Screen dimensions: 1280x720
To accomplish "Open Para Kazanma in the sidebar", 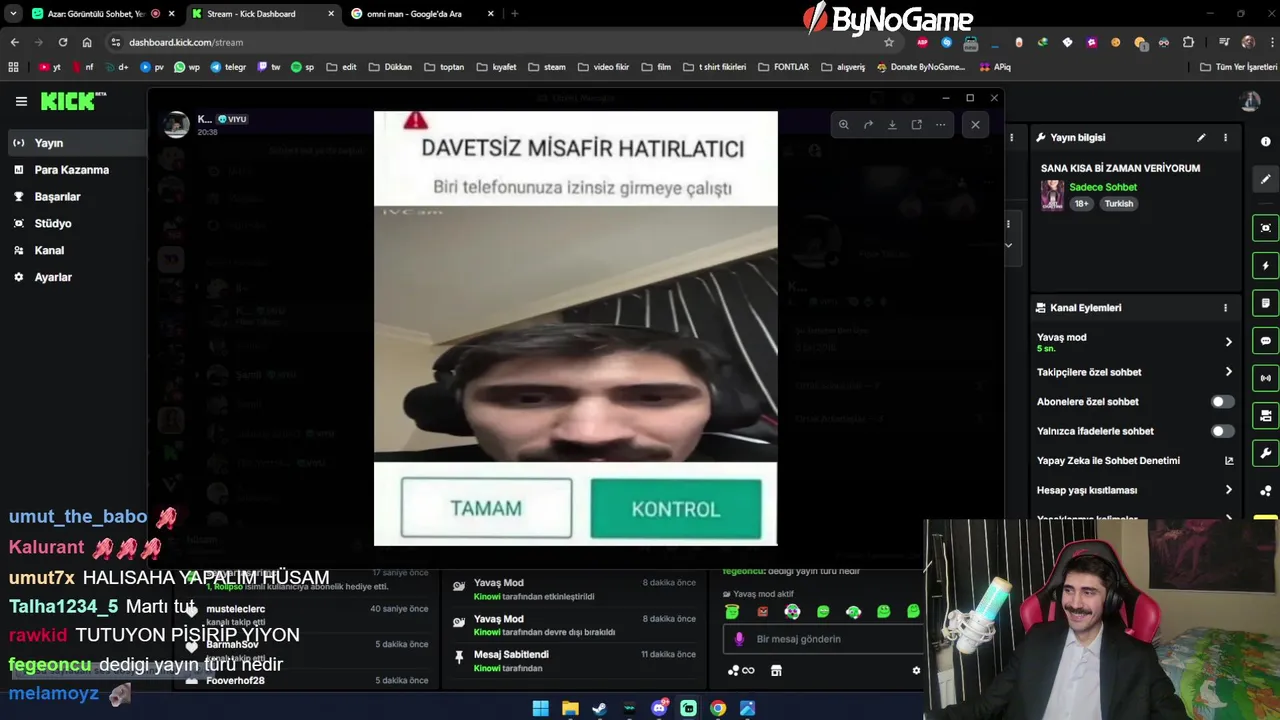I will click(73, 170).
